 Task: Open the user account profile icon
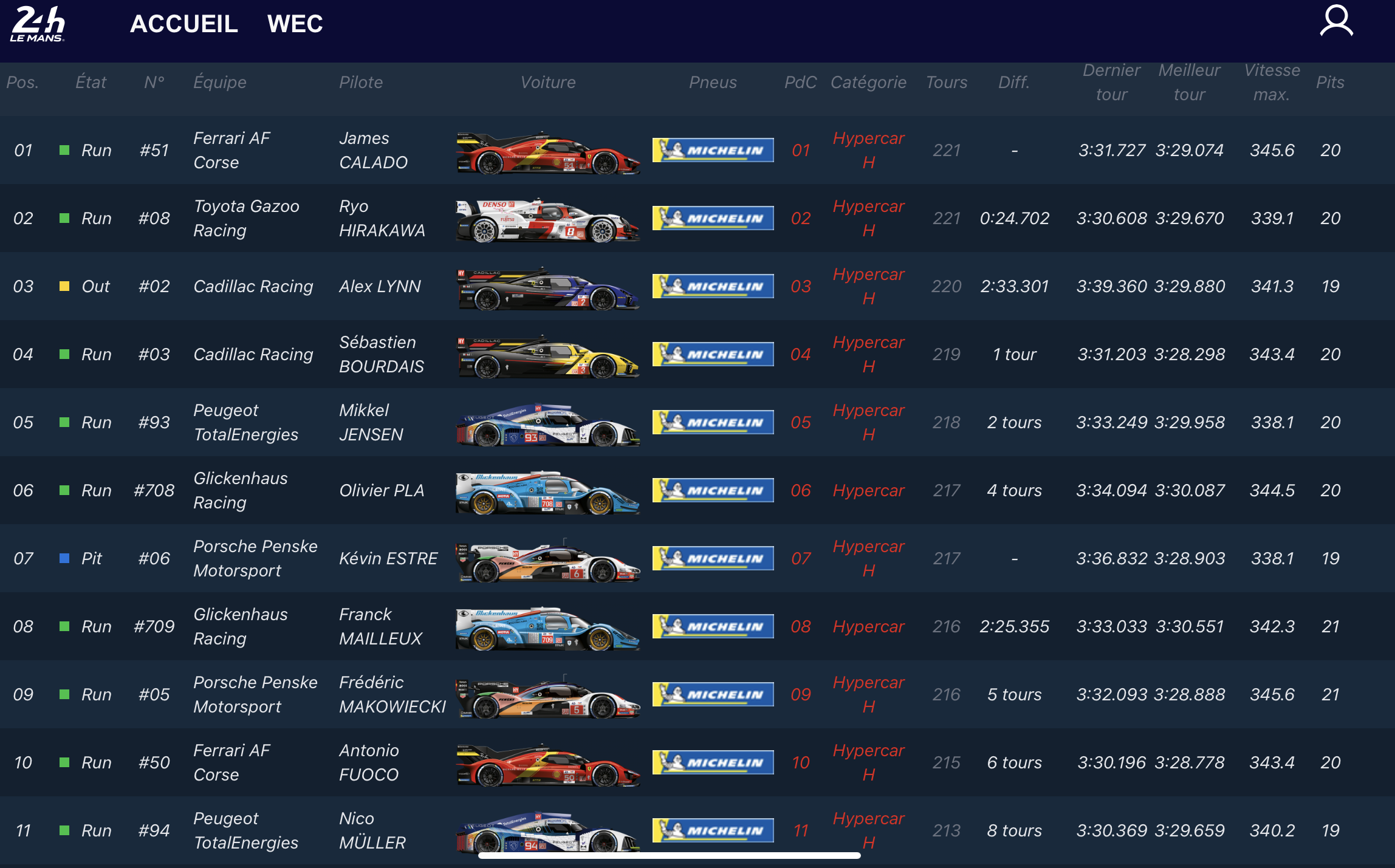1336,22
